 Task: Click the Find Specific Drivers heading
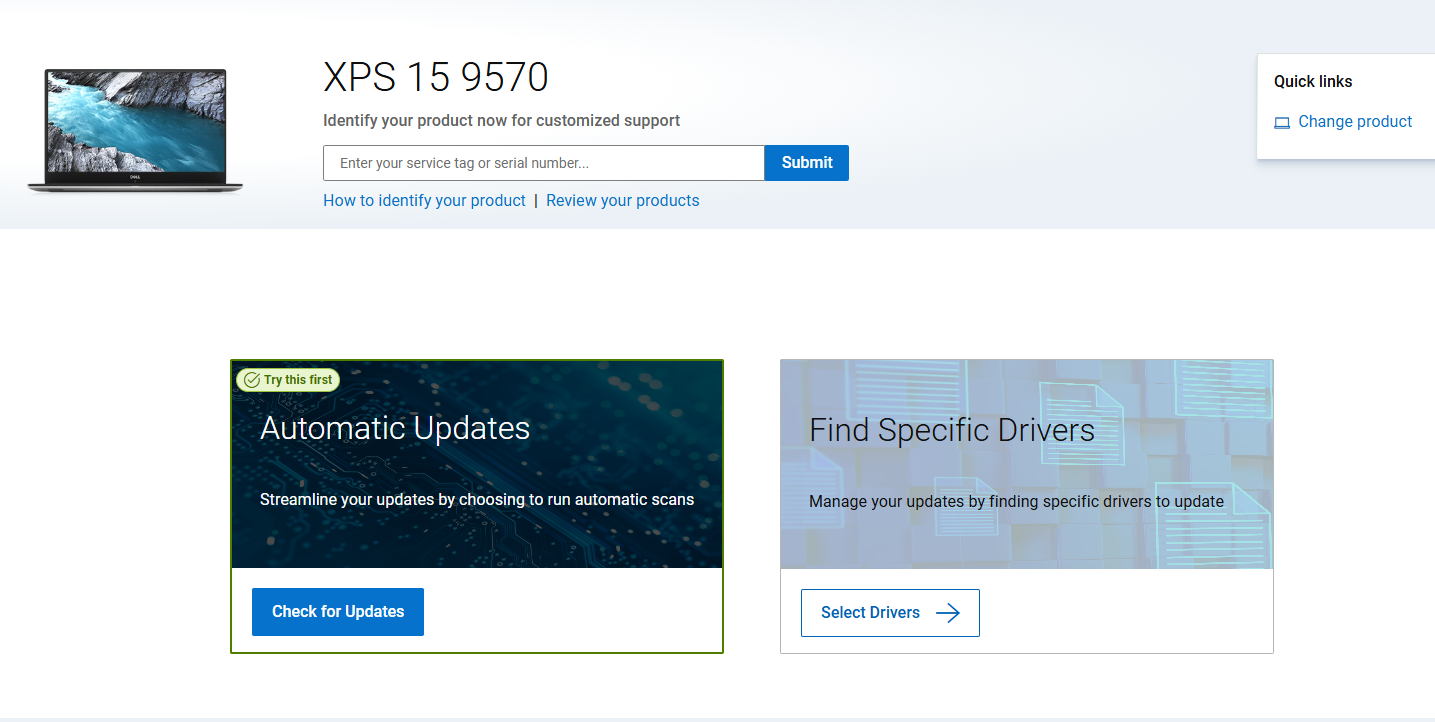coord(951,430)
